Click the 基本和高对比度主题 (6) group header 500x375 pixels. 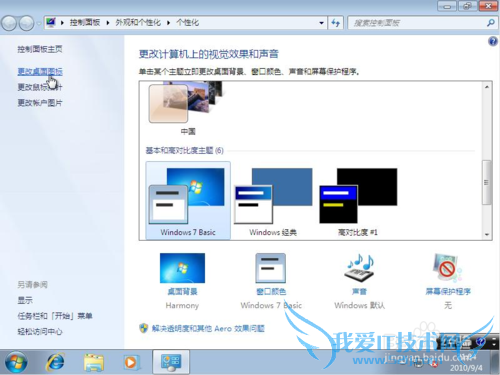coord(184,151)
